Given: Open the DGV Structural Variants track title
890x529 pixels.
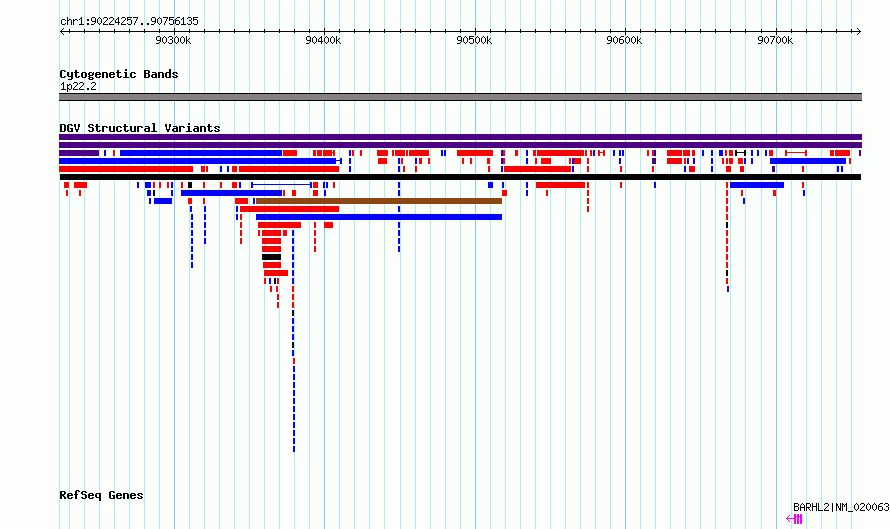Looking at the screenshot, I should pos(140,128).
